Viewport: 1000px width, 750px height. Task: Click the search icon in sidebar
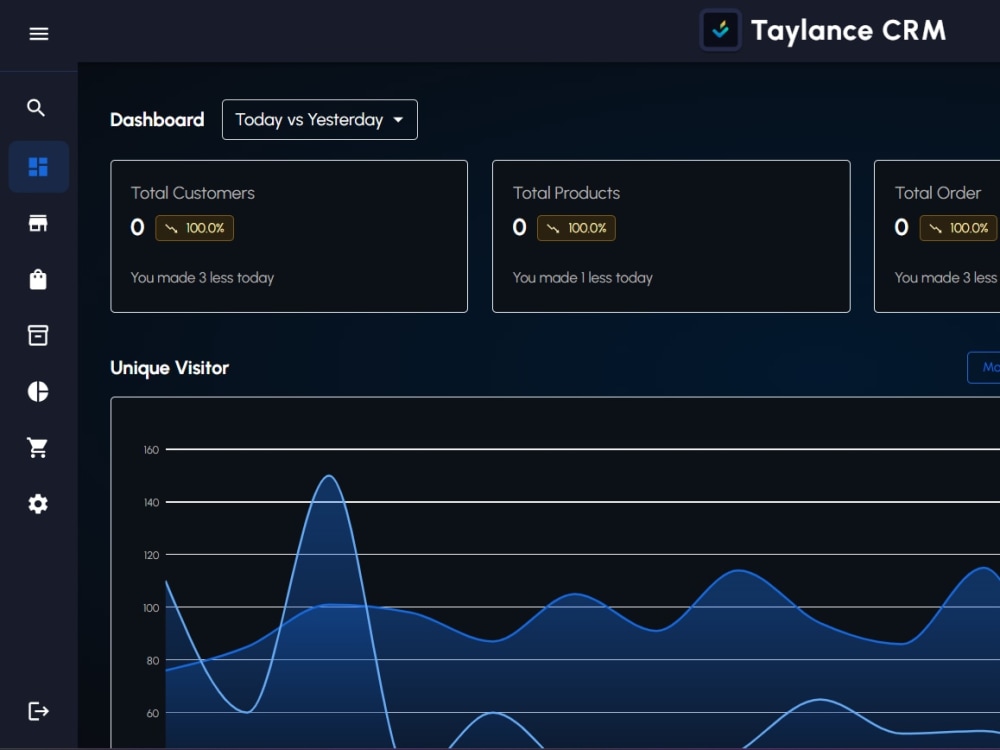[36, 108]
